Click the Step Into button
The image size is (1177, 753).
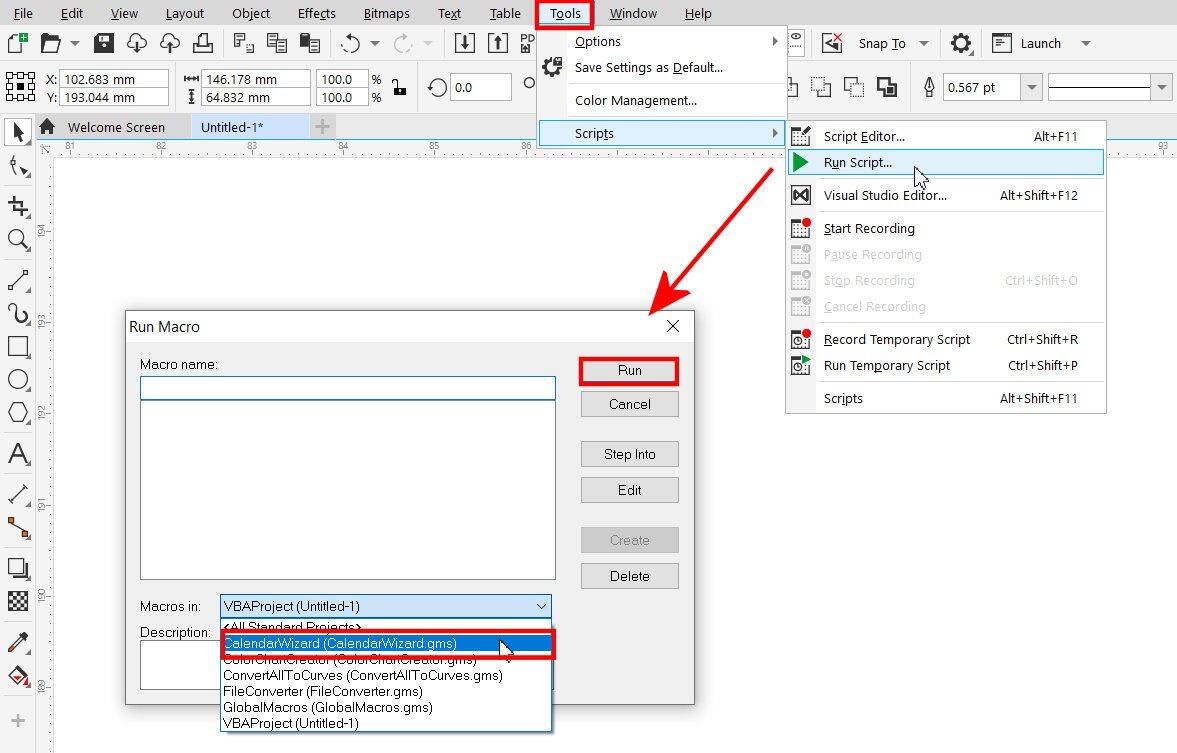pyautogui.click(x=628, y=453)
